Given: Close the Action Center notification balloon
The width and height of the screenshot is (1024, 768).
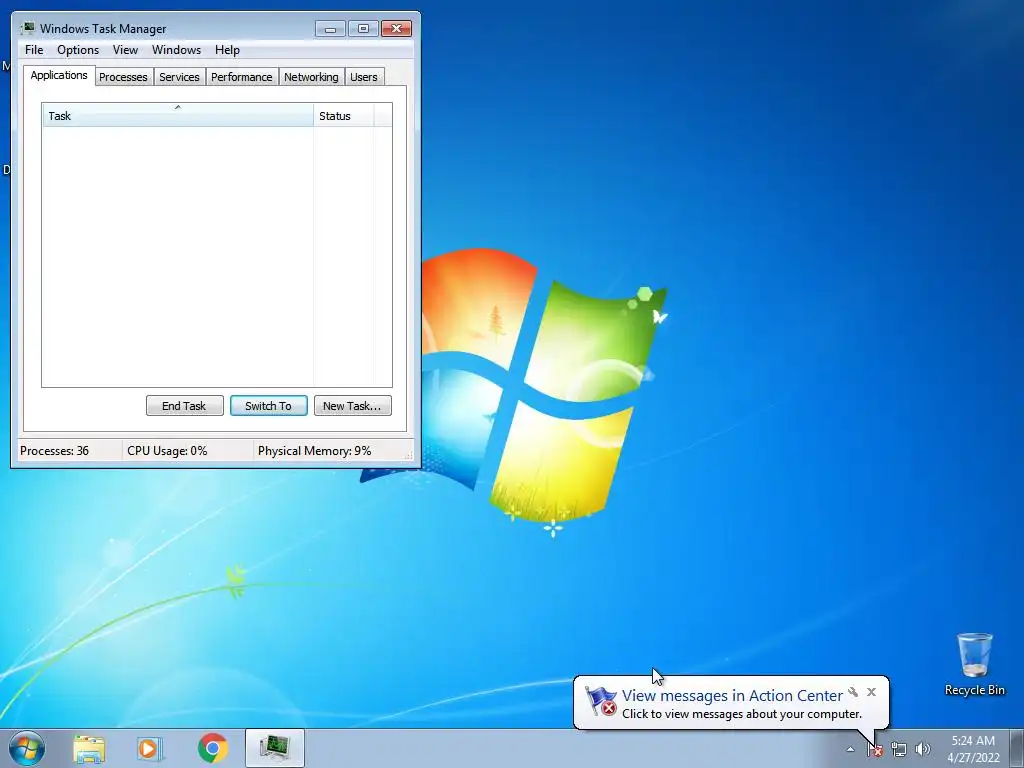Looking at the screenshot, I should click(x=871, y=692).
